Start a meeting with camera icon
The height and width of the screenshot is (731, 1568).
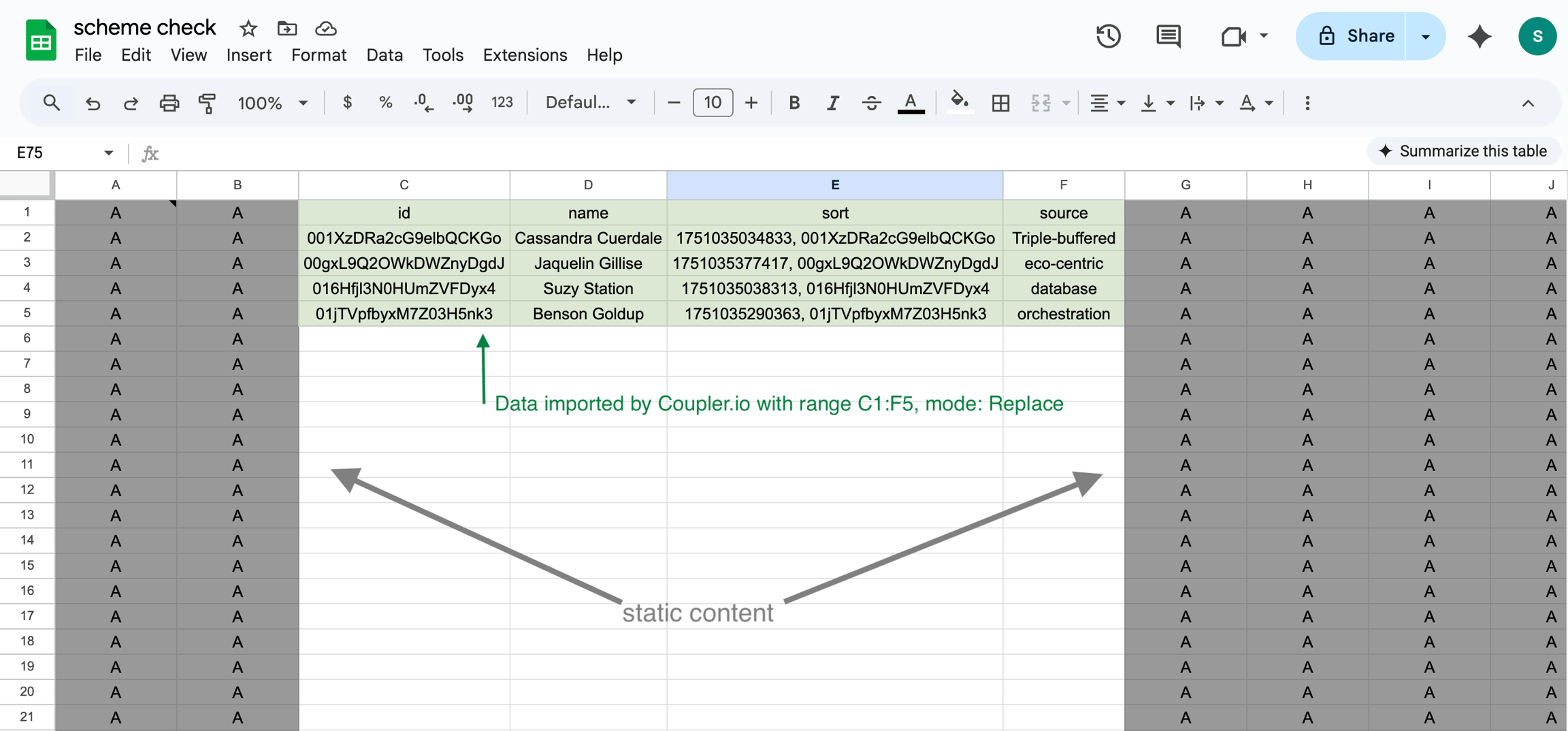click(x=1233, y=36)
